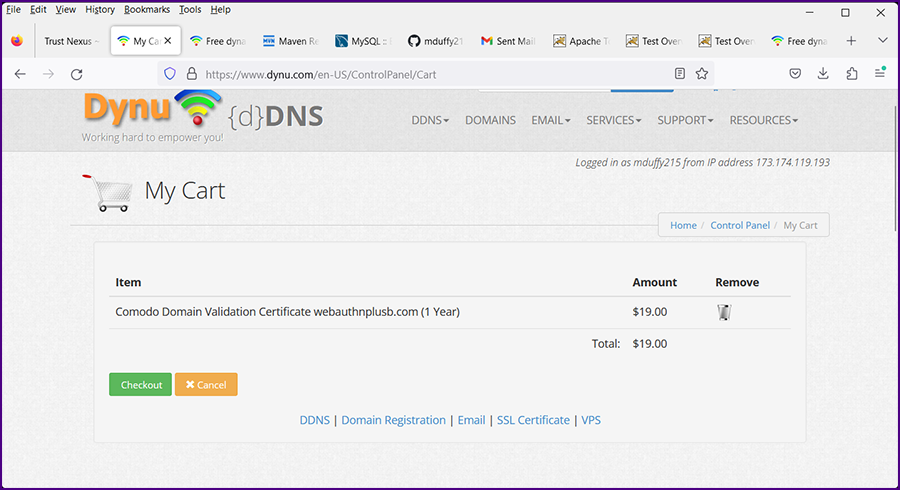The height and width of the screenshot is (490, 900).
Task: Open Firefox application hamburger menu
Action: 880,74
